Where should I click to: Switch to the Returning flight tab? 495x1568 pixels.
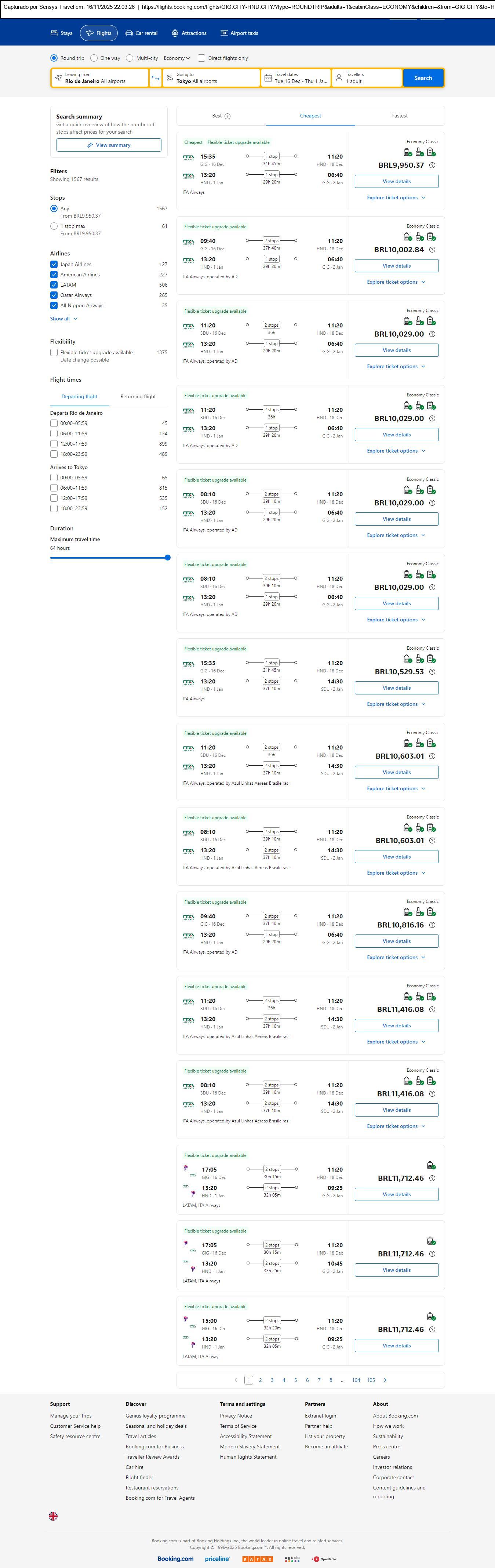[138, 397]
